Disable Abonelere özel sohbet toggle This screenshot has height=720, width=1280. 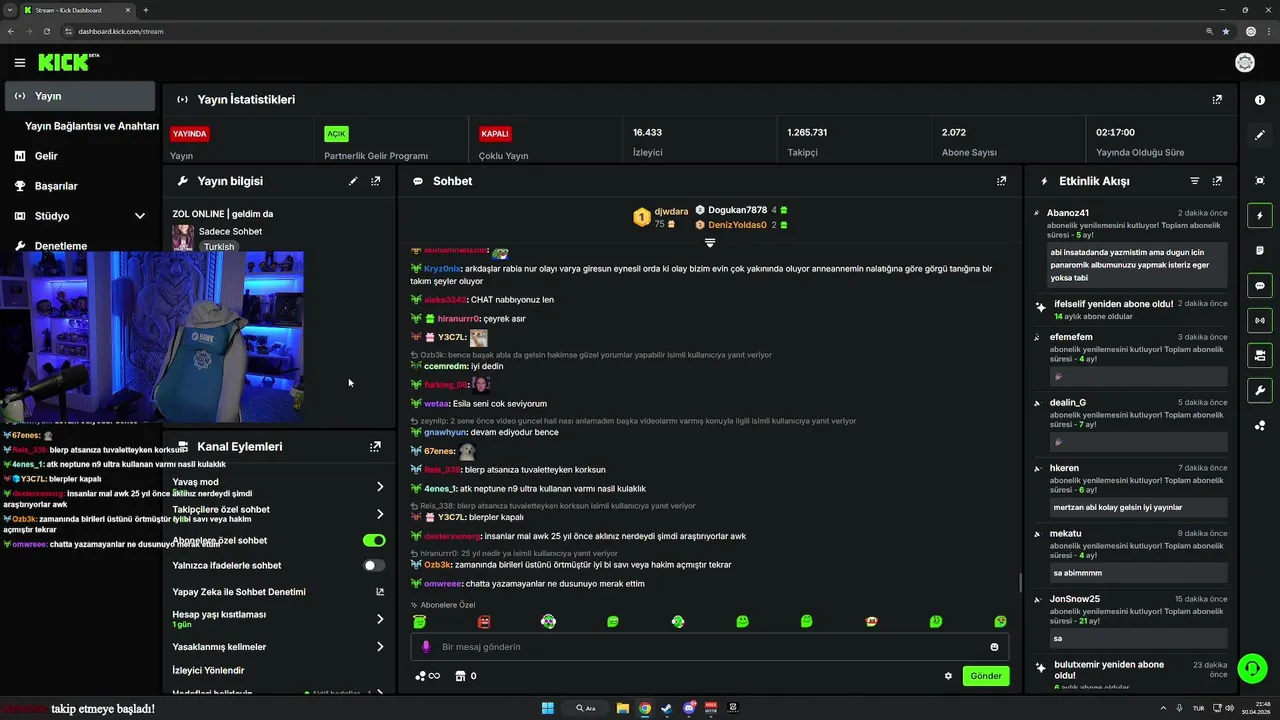point(374,540)
